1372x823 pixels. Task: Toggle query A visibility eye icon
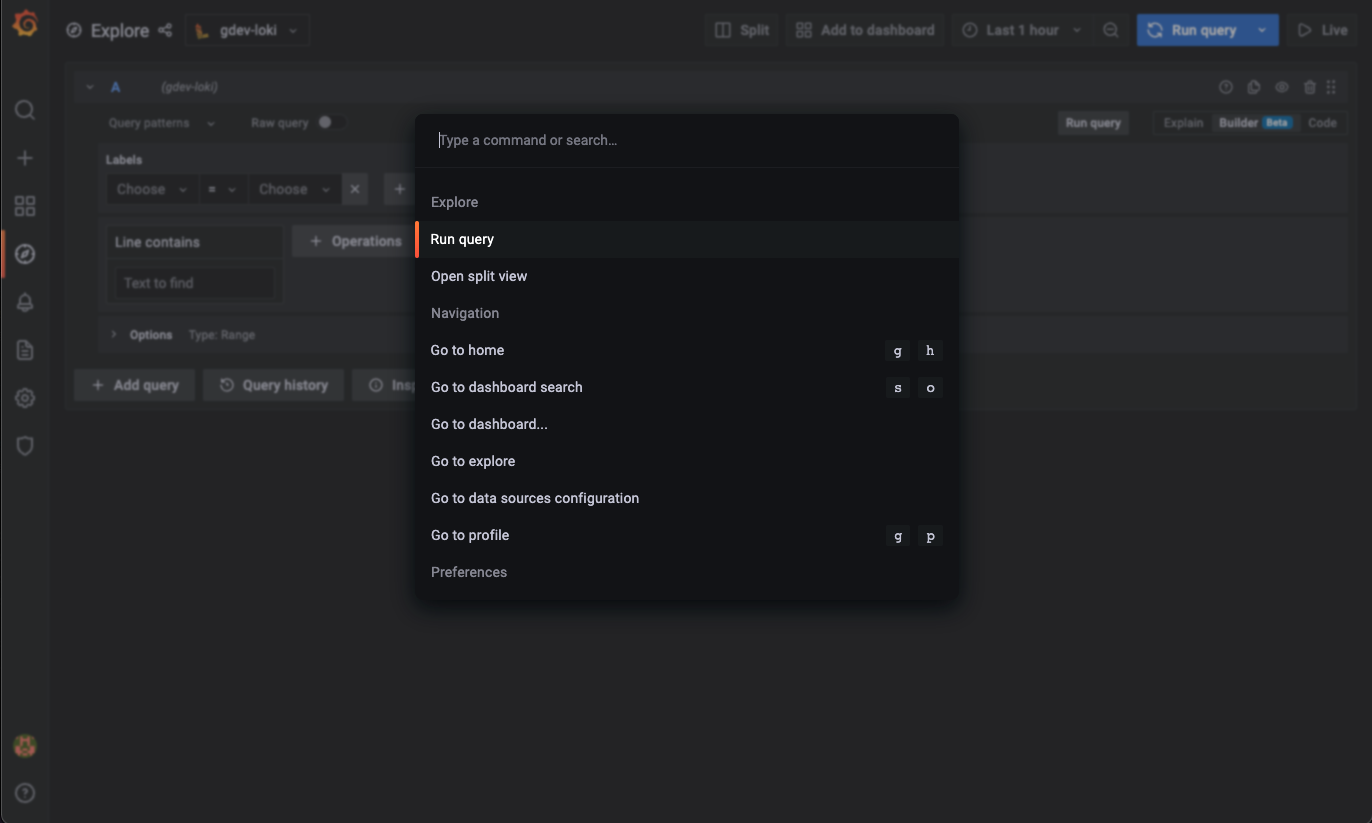pyautogui.click(x=1282, y=88)
